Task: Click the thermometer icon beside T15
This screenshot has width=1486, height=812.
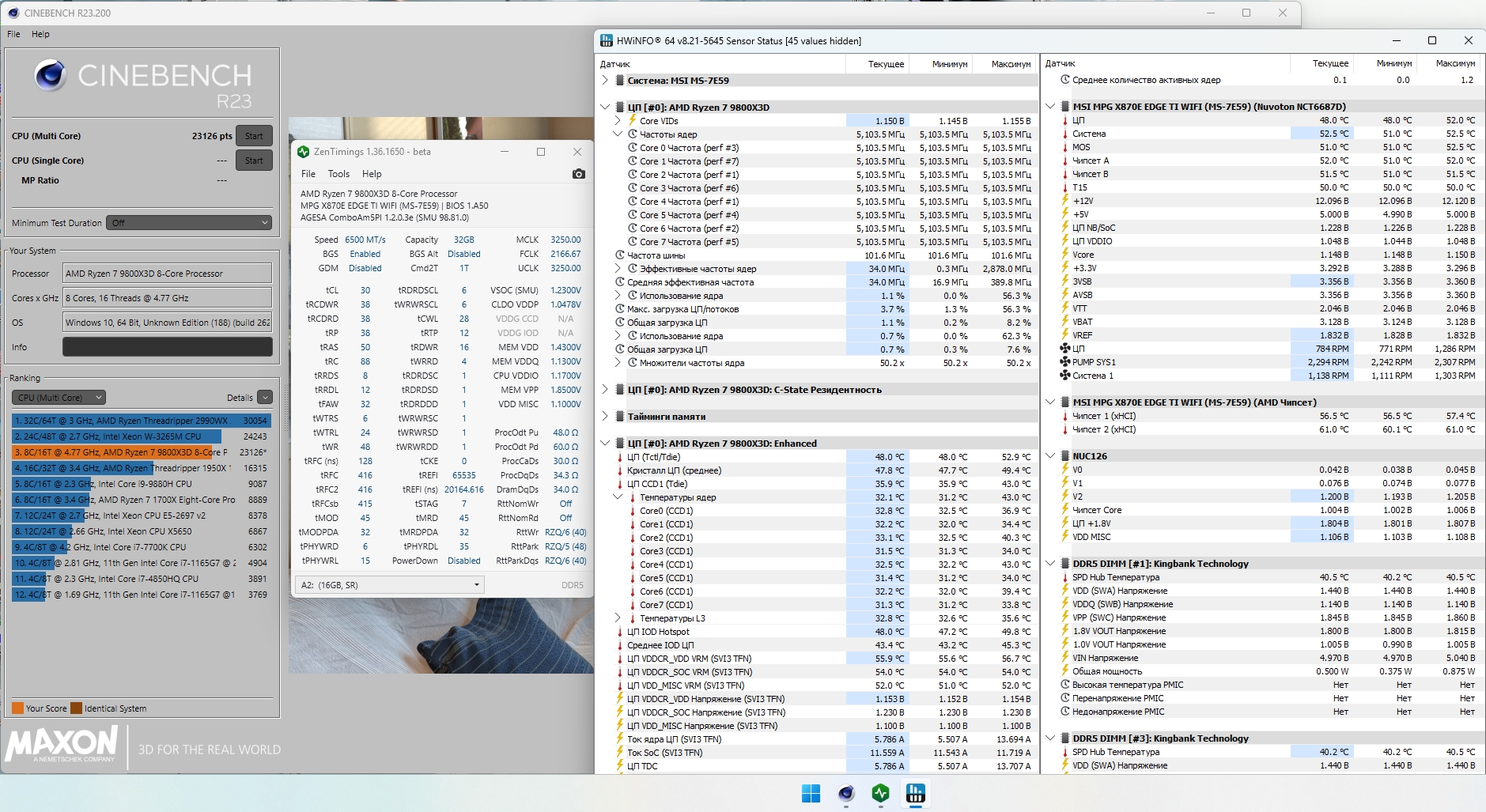Action: (1065, 187)
